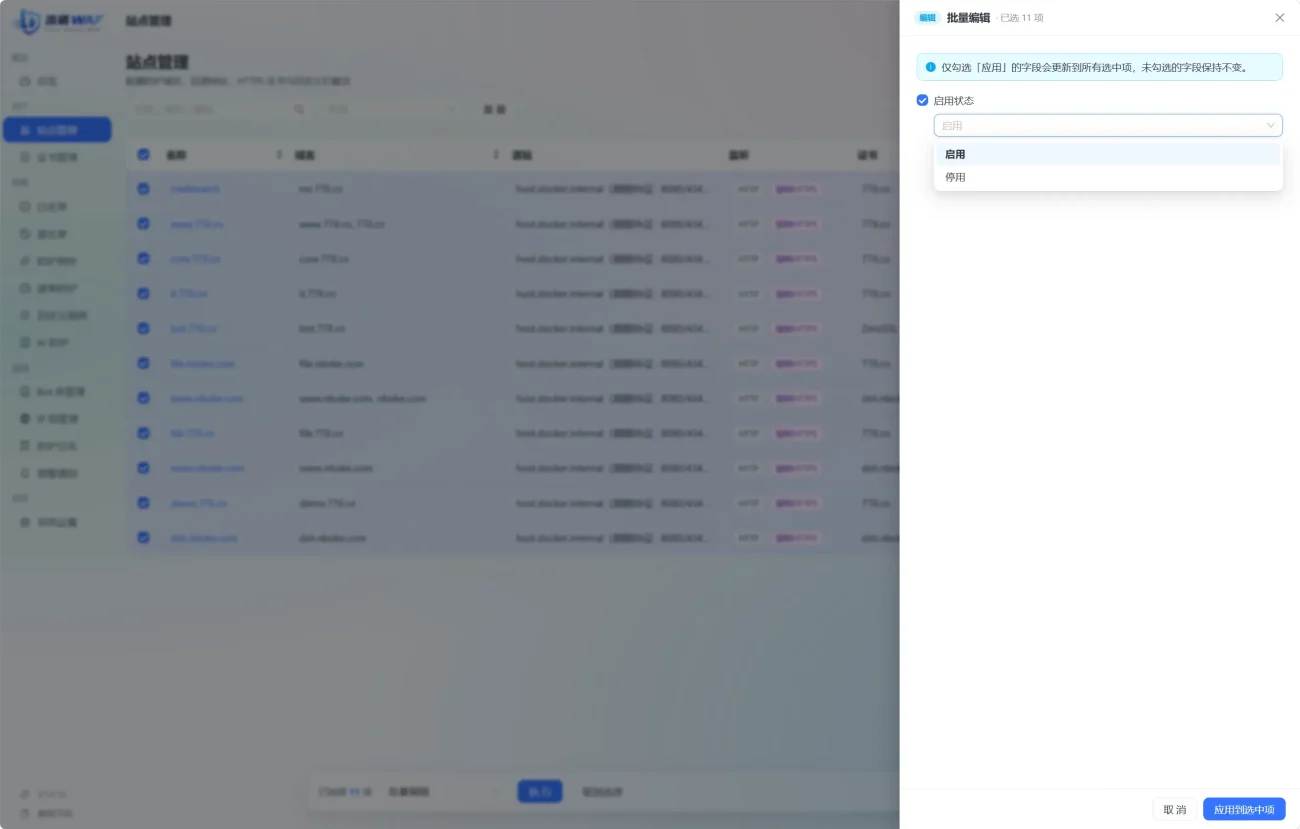Open the 批量编辑 action dropdown in the bottom bar

443,792
